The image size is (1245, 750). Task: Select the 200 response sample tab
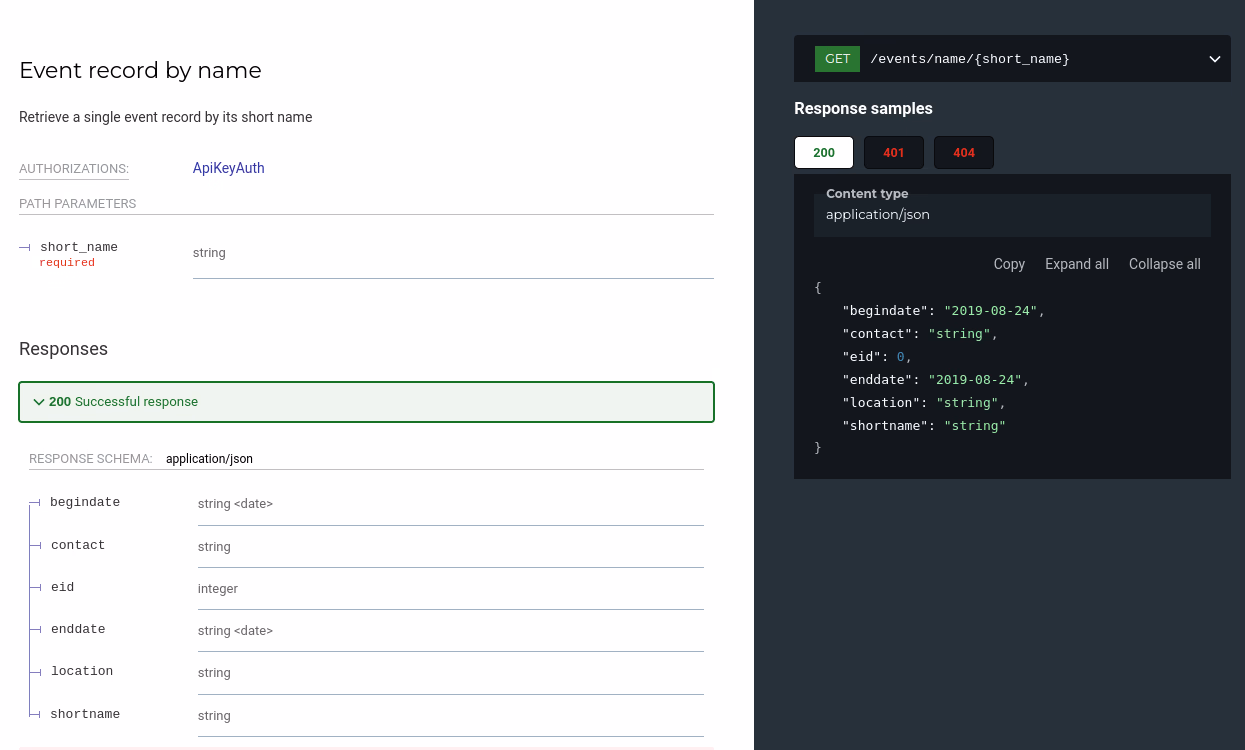pyautogui.click(x=823, y=153)
